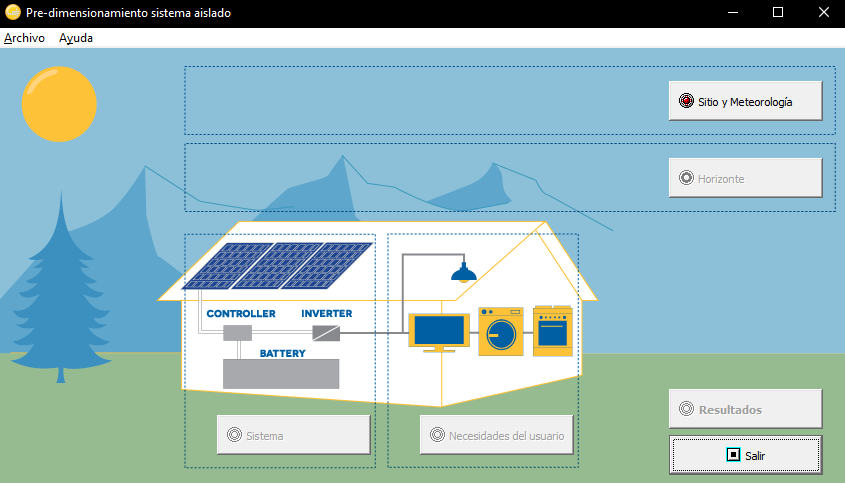This screenshot has width=845, height=483.
Task: Open the Archivo menu
Action: 24,38
